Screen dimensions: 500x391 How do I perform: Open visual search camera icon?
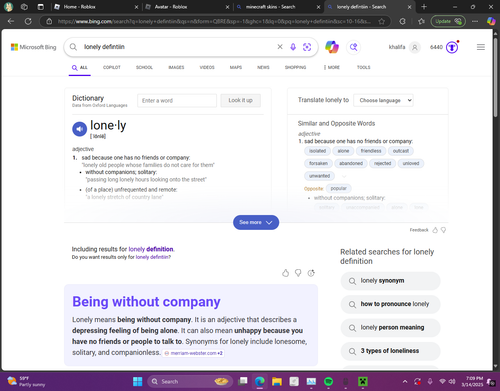[x=307, y=47]
